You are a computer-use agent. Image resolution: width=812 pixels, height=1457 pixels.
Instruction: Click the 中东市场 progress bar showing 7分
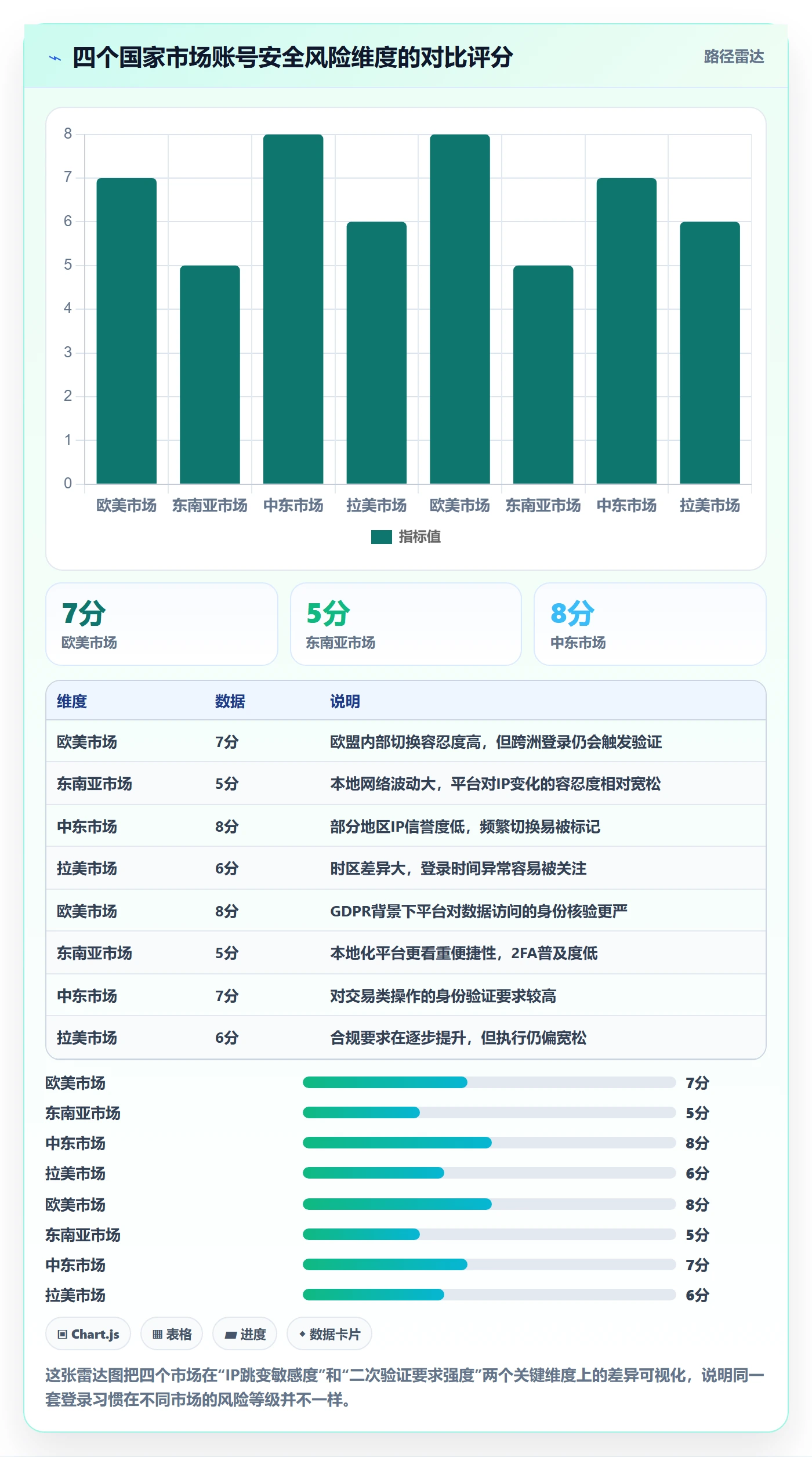coord(490,1264)
